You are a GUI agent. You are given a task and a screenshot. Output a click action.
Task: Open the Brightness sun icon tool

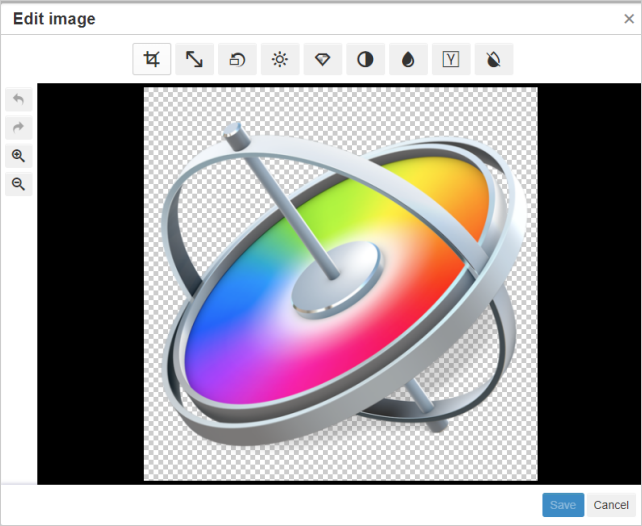pyautogui.click(x=280, y=59)
